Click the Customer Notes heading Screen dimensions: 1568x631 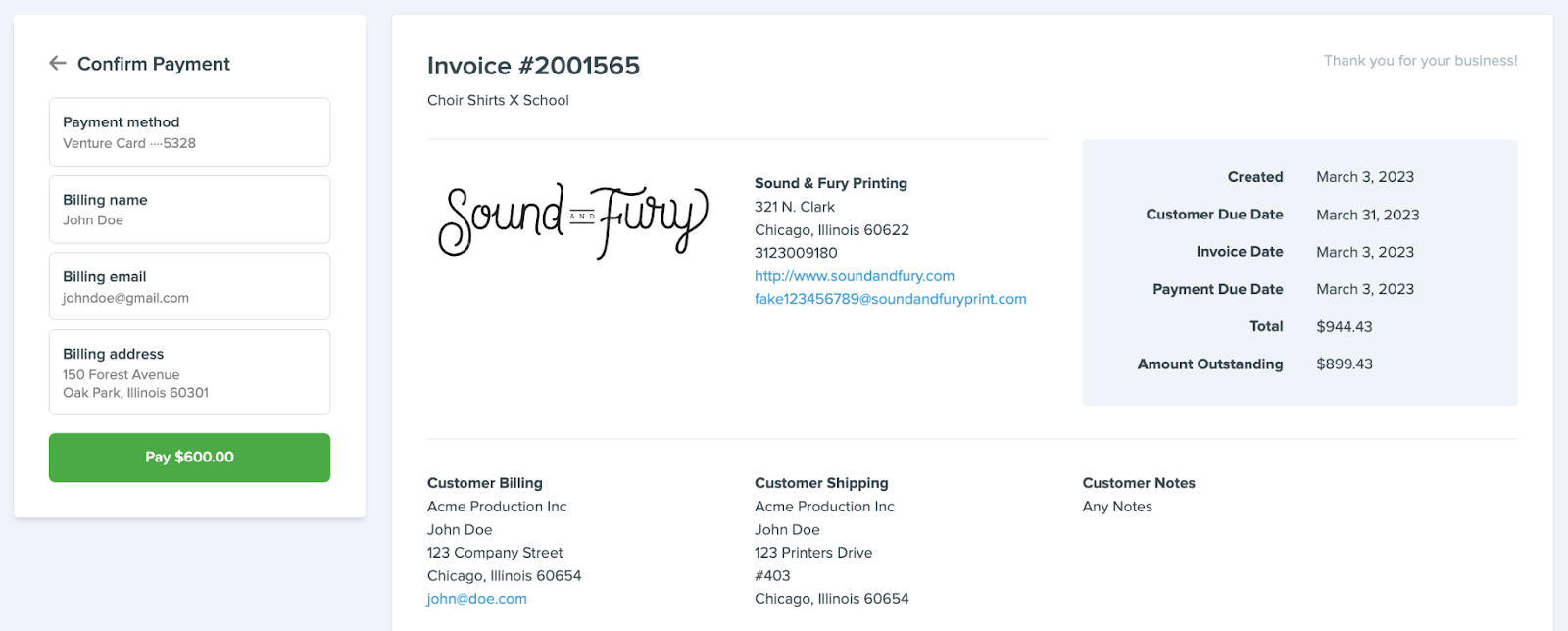click(1138, 483)
